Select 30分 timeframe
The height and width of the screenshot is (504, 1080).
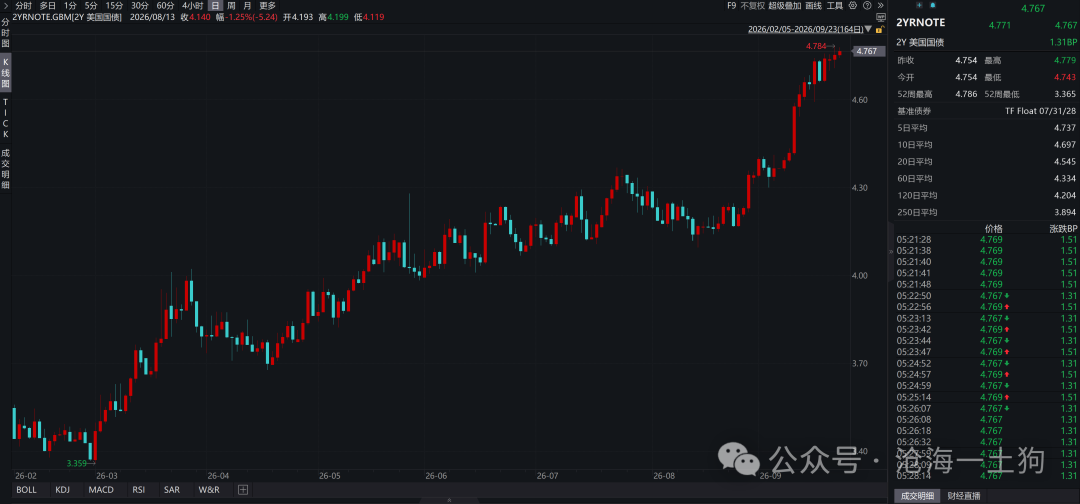[x=140, y=6]
